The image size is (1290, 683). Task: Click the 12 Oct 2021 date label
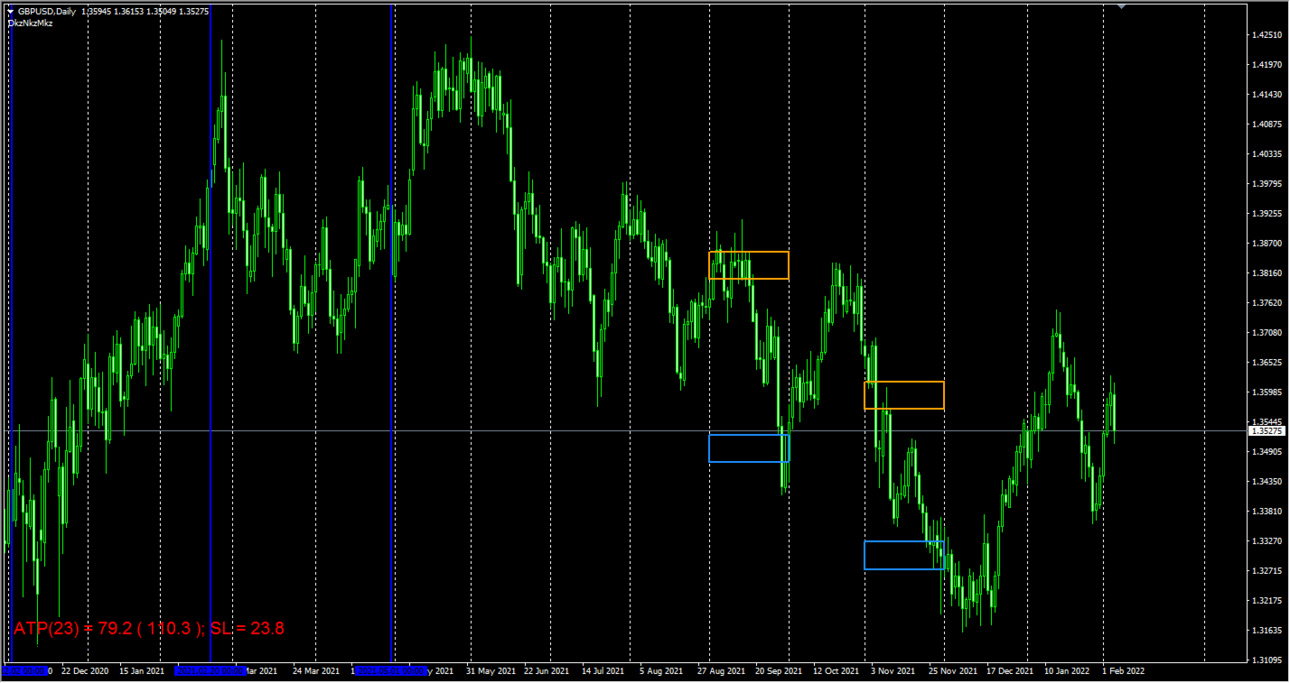click(x=837, y=670)
